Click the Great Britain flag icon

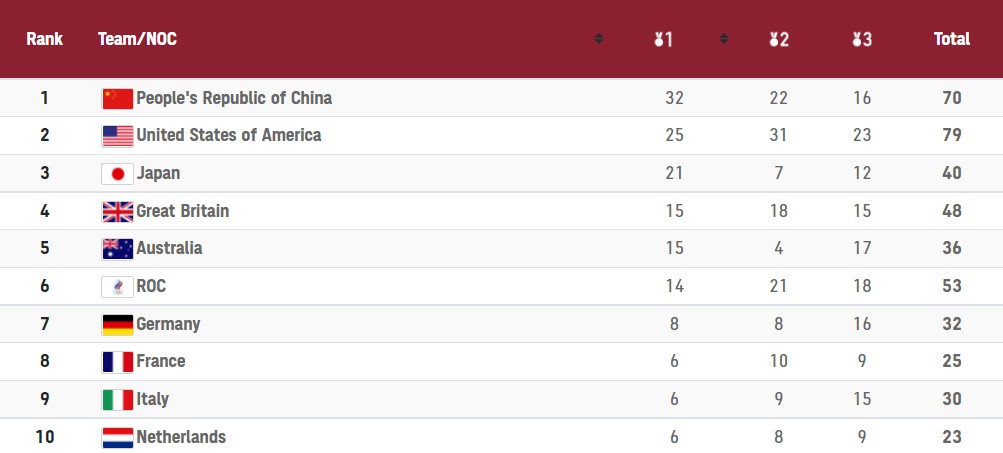pyautogui.click(x=118, y=212)
